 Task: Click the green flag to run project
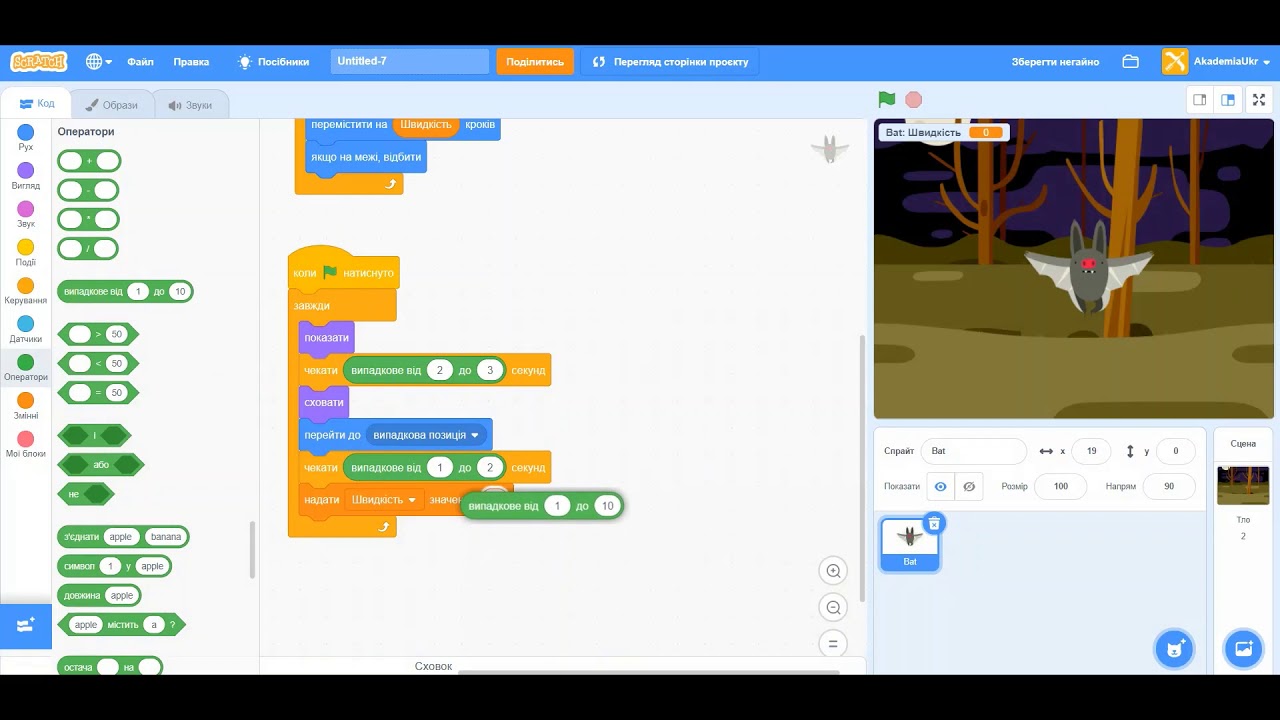[x=887, y=99]
